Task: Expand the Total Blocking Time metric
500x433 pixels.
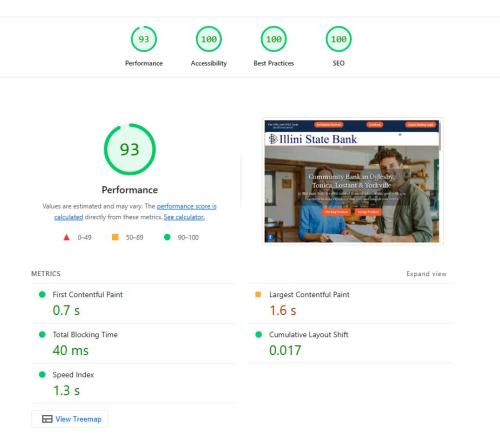Action: click(133, 343)
